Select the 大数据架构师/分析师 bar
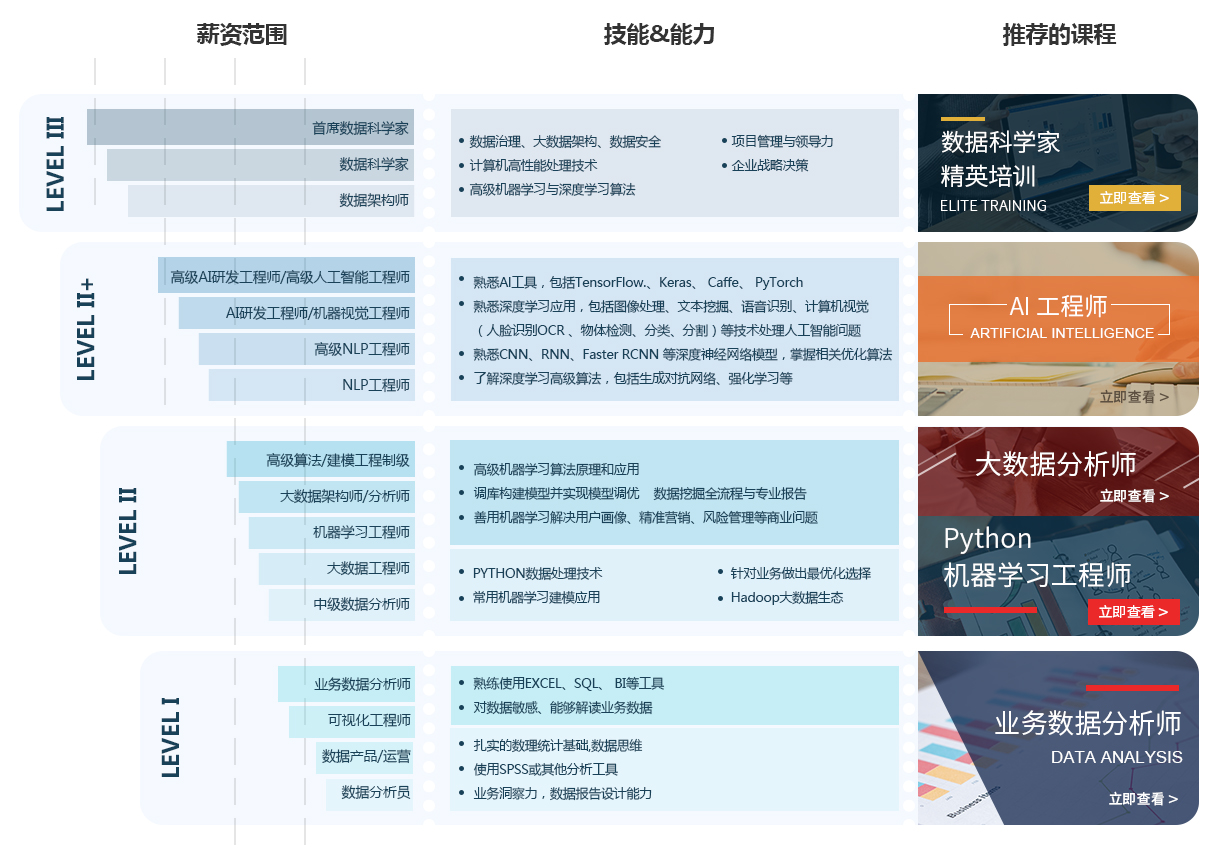The height and width of the screenshot is (853, 1218). 327,497
